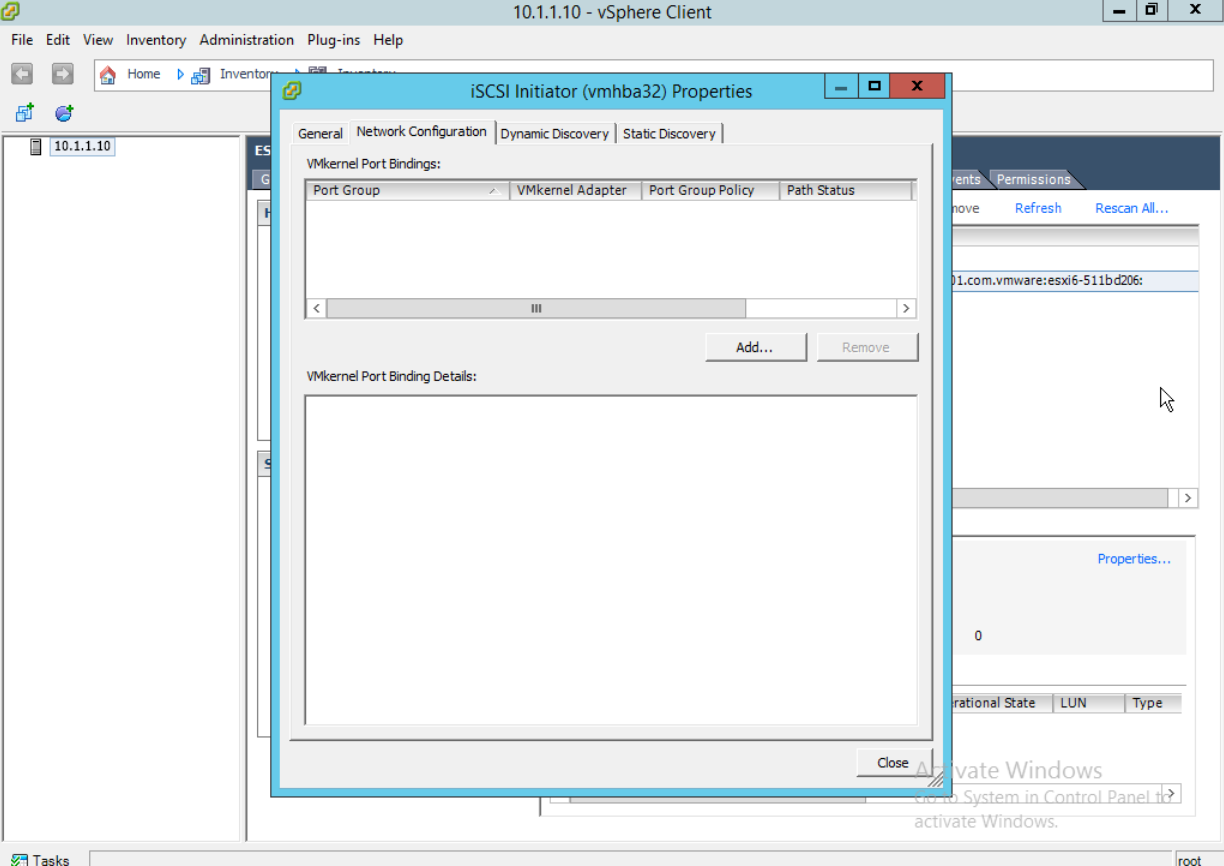Switch to the Dynamic Discovery tab
1224x866 pixels.
555,132
